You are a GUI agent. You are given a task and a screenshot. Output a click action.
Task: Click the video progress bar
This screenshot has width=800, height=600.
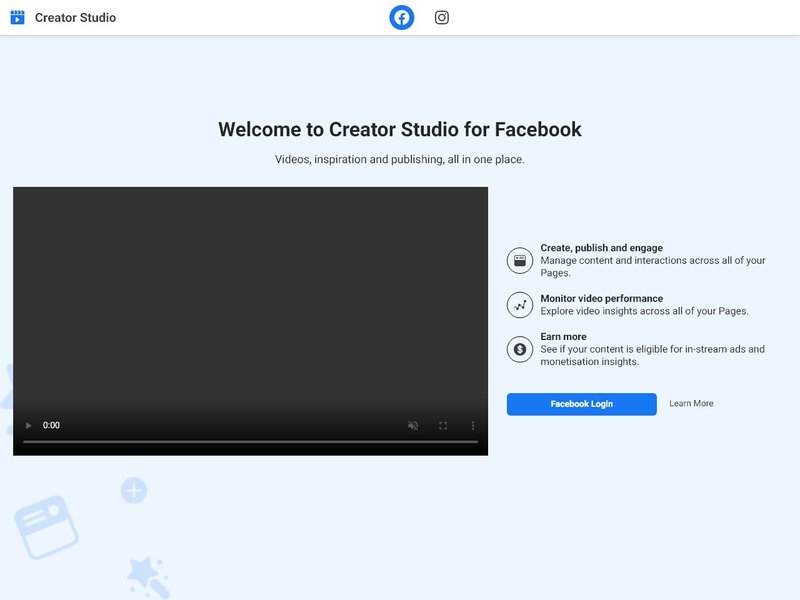click(251, 442)
